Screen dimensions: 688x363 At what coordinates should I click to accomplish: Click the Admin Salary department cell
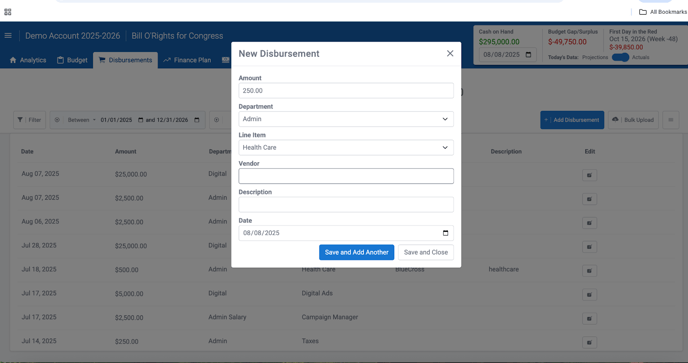[227, 317]
